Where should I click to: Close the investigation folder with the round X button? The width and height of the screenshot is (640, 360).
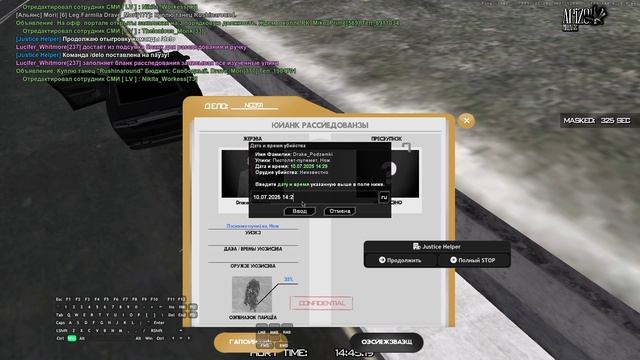click(467, 120)
